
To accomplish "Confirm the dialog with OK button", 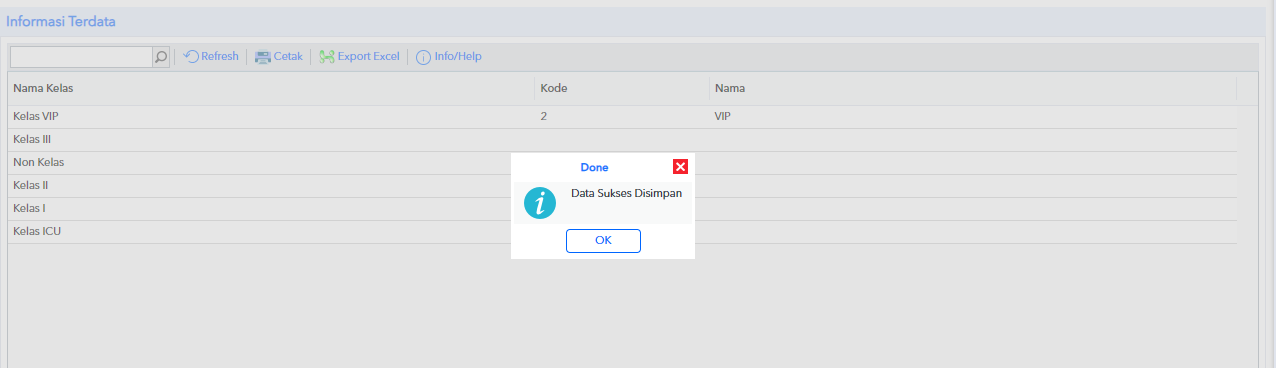I will [x=603, y=240].
